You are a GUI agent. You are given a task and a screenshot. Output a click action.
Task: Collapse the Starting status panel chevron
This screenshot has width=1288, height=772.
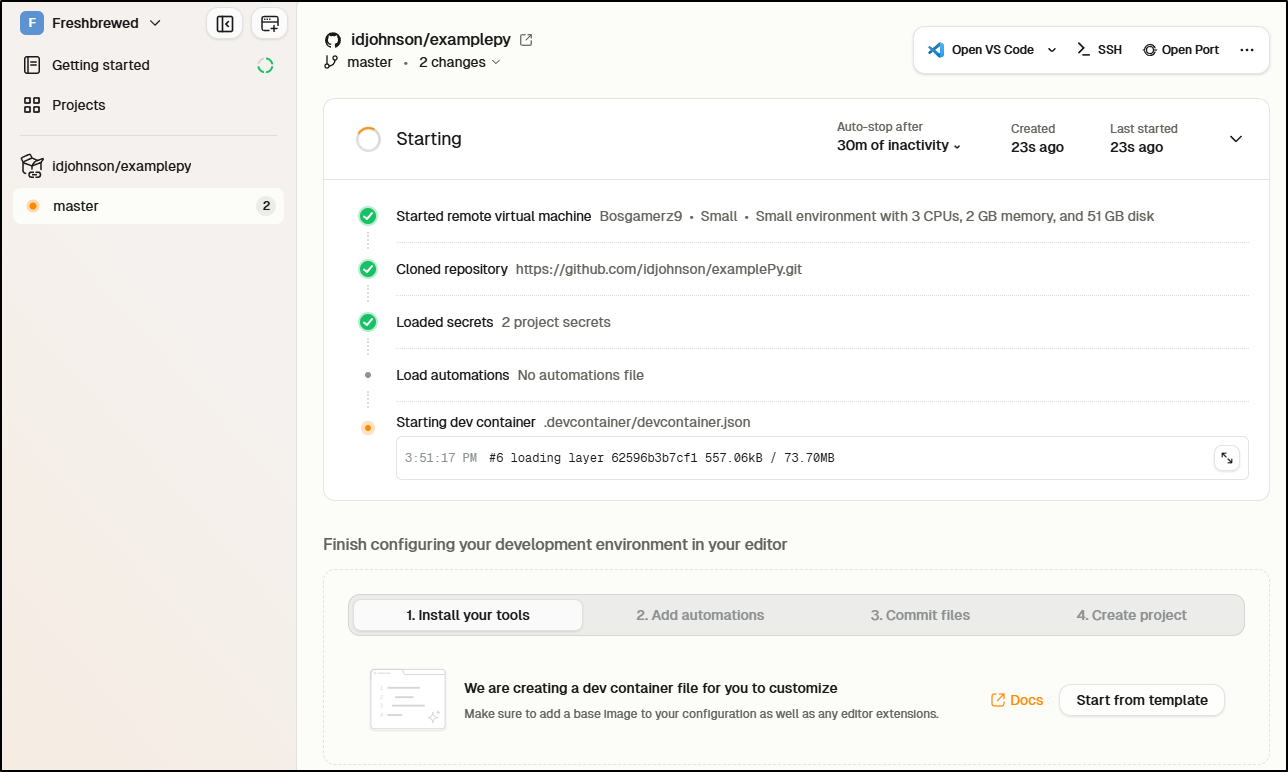pyautogui.click(x=1236, y=139)
